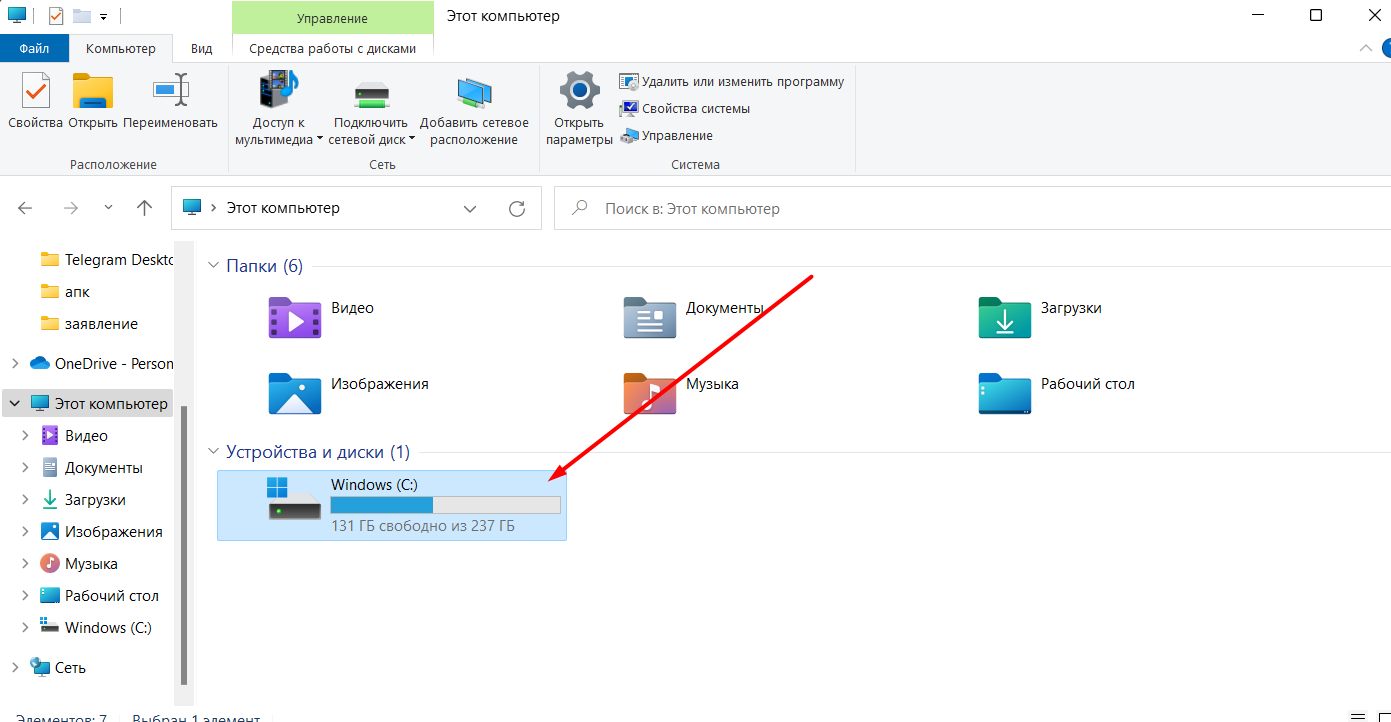Expand Видео in the navigation tree
This screenshot has height=722, width=1391.
26,436
